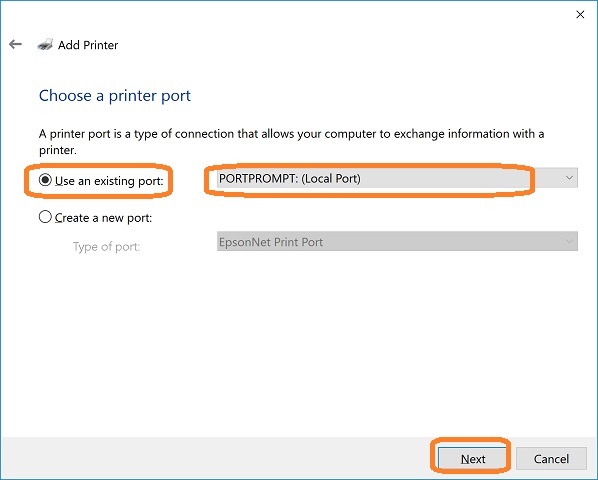
Task: Click the Add Printer title text
Action: (88, 45)
